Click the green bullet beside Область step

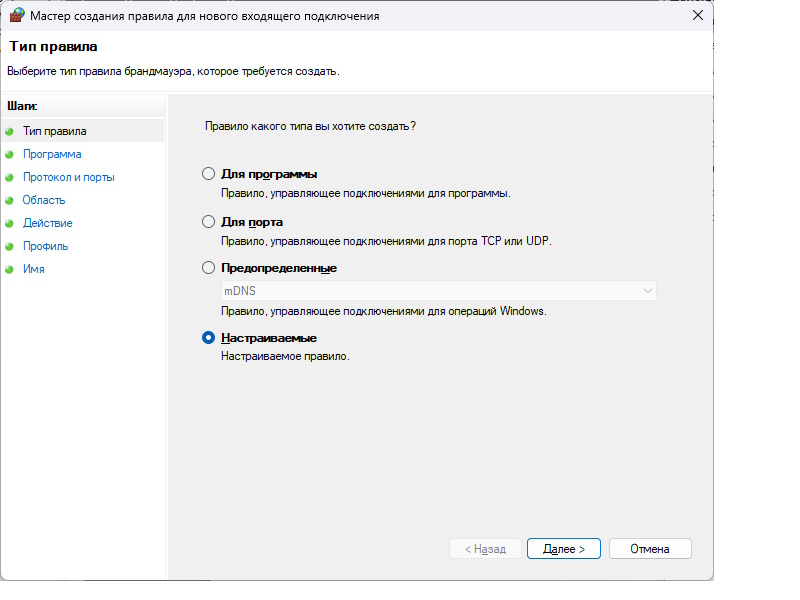(10, 200)
